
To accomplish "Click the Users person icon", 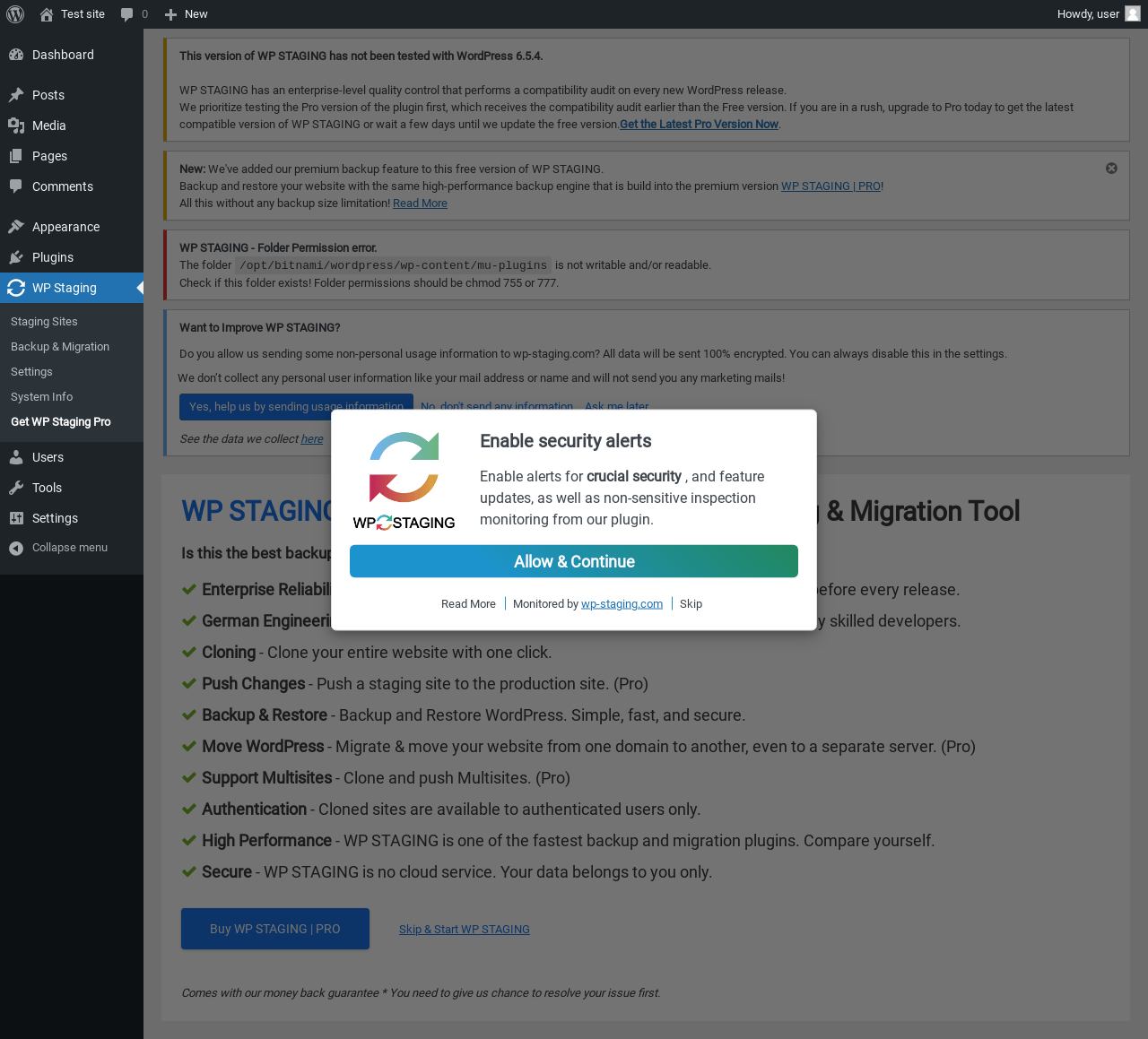I will pyautogui.click(x=16, y=457).
